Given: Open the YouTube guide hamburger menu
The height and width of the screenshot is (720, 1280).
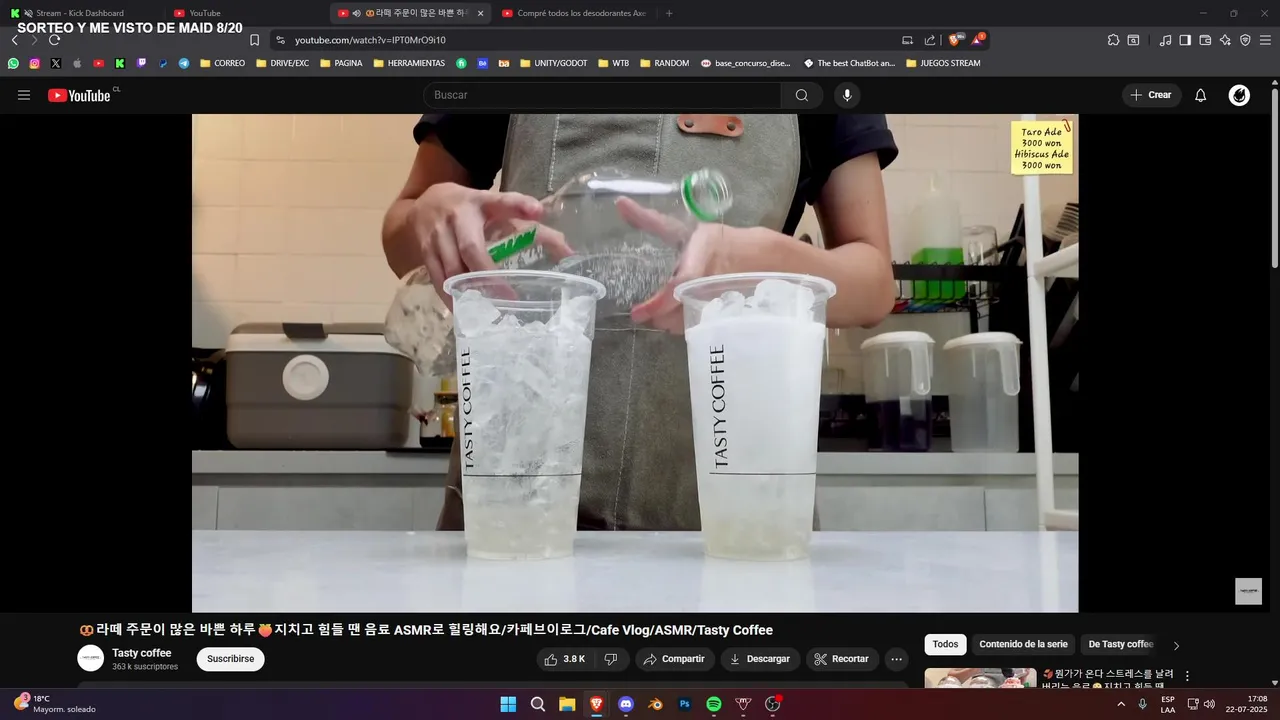Looking at the screenshot, I should 24,95.
